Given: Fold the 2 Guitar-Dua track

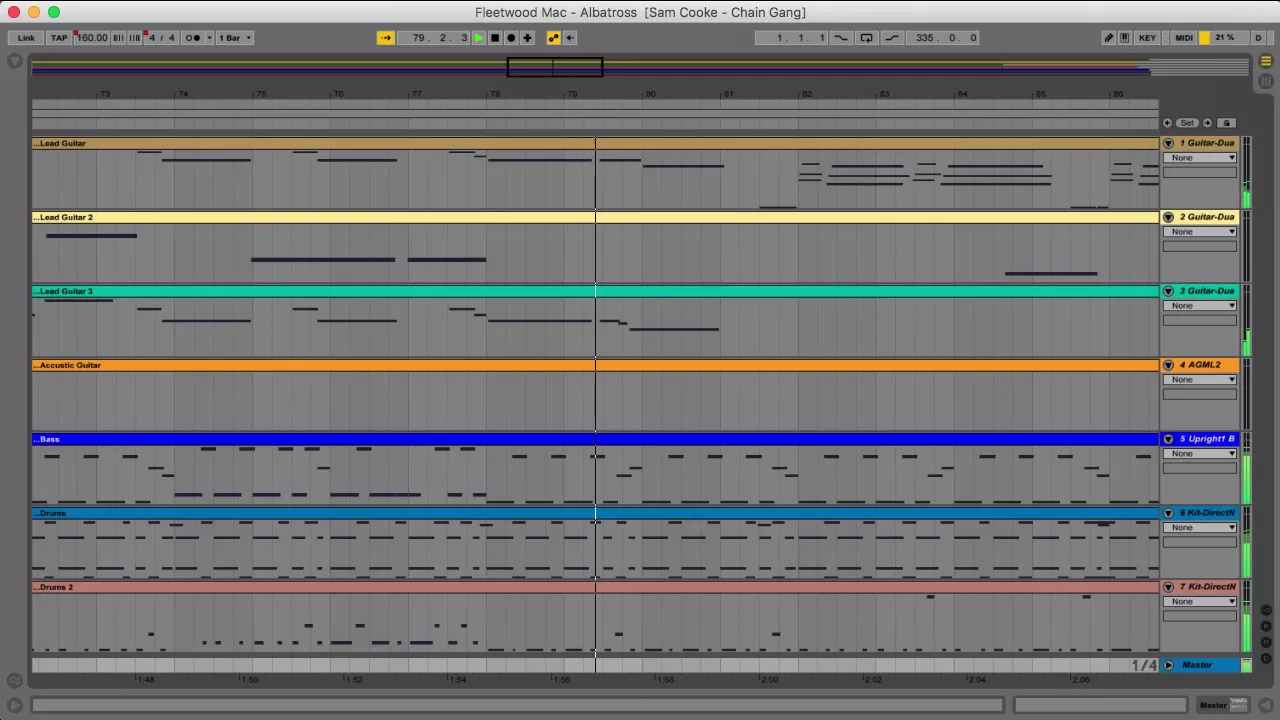Looking at the screenshot, I should pyautogui.click(x=1168, y=217).
